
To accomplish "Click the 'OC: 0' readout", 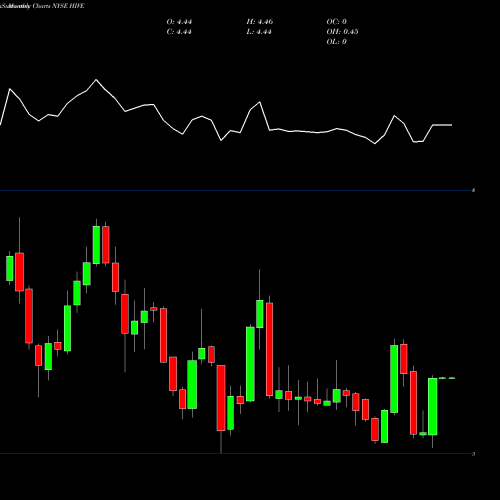I will coord(336,22).
